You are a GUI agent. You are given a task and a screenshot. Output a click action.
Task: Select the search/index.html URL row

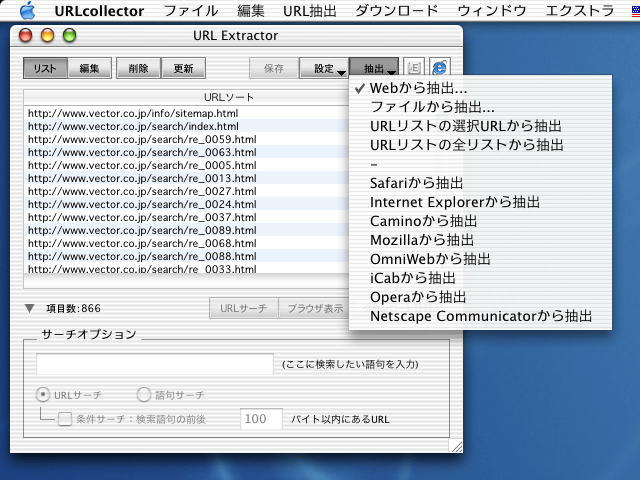pyautogui.click(x=187, y=126)
